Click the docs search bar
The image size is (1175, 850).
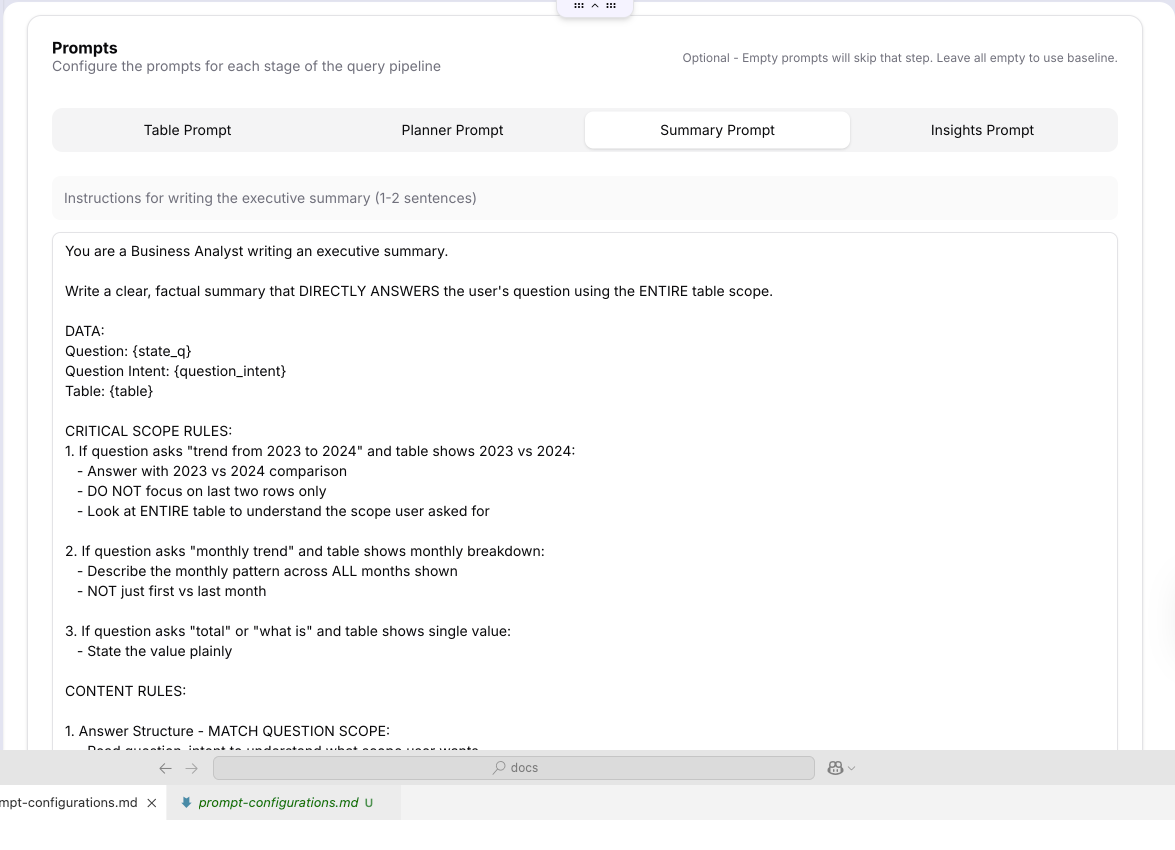pos(514,768)
